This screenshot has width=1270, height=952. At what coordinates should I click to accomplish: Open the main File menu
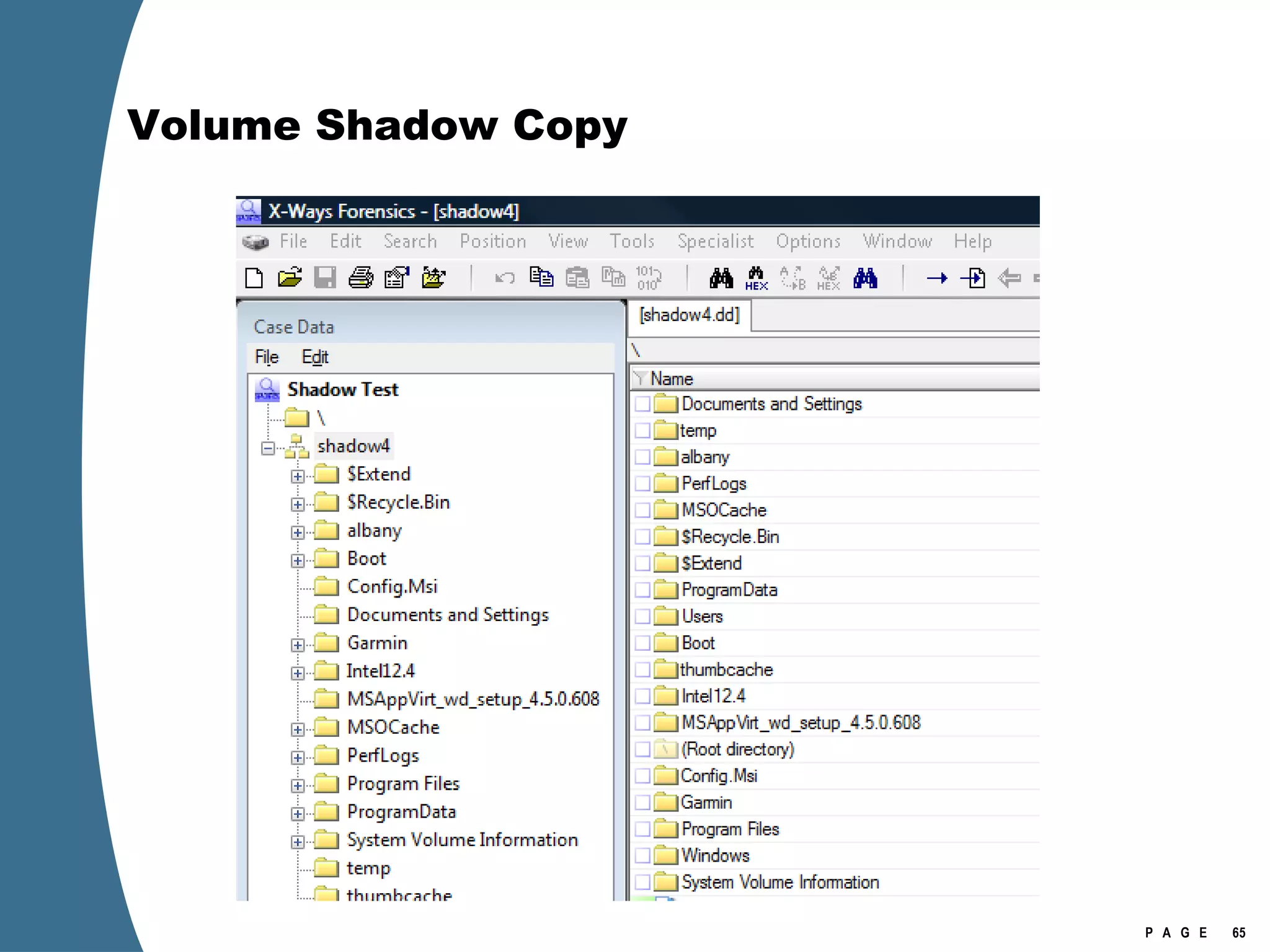[x=293, y=241]
